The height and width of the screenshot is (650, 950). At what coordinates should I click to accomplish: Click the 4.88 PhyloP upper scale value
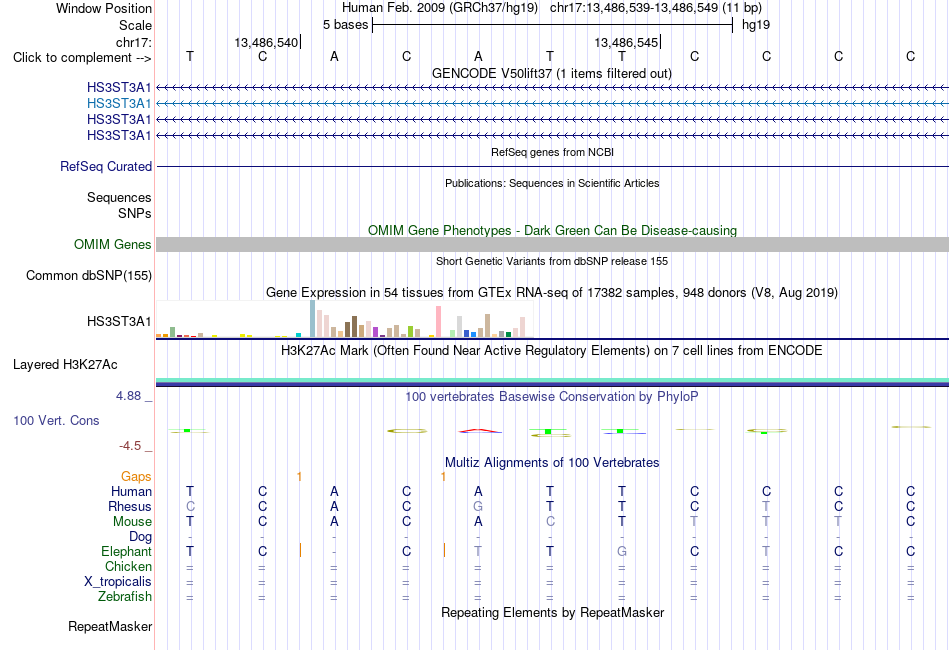(x=128, y=396)
